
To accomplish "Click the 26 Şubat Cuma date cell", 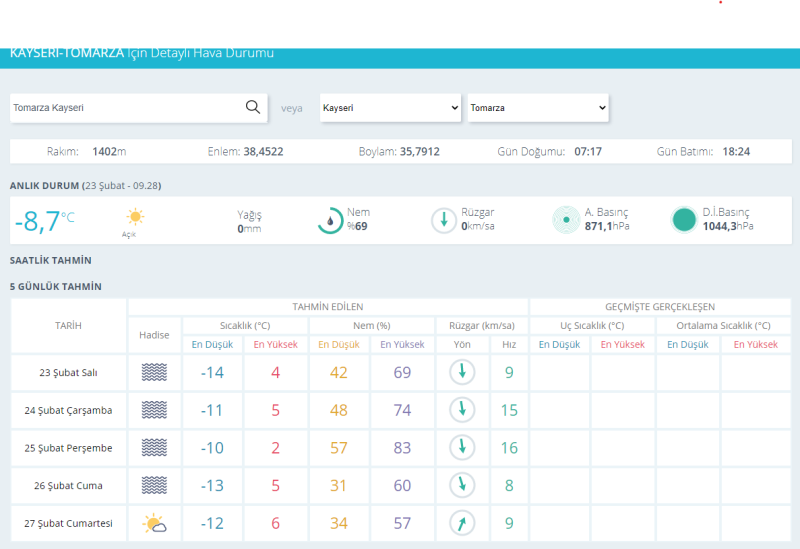I will pyautogui.click(x=68, y=486).
